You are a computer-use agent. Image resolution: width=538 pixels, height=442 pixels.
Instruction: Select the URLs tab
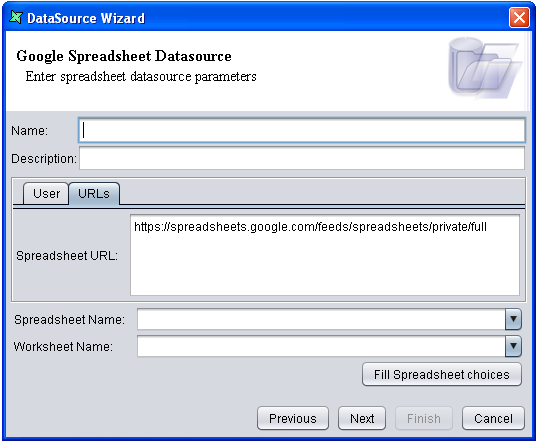pos(94,194)
